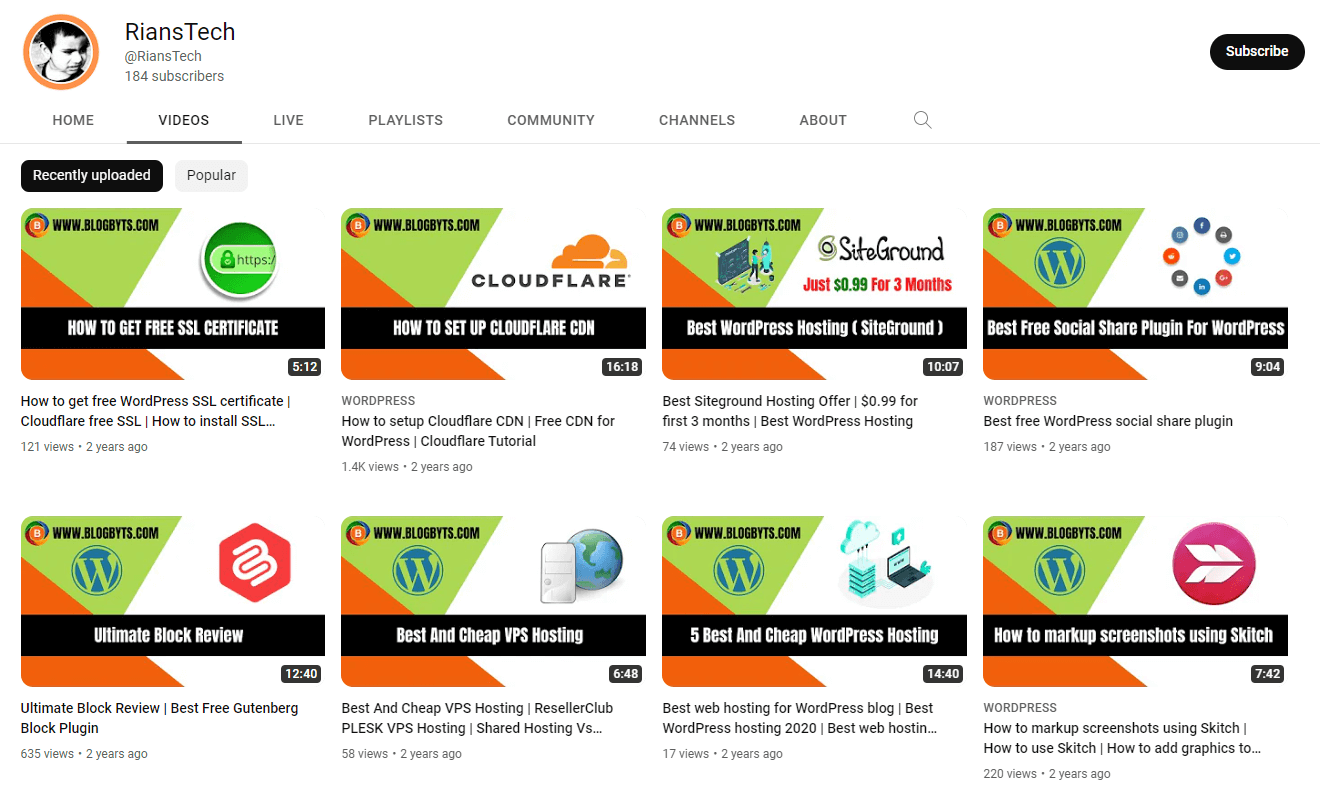Click the '58 views' text

point(365,754)
